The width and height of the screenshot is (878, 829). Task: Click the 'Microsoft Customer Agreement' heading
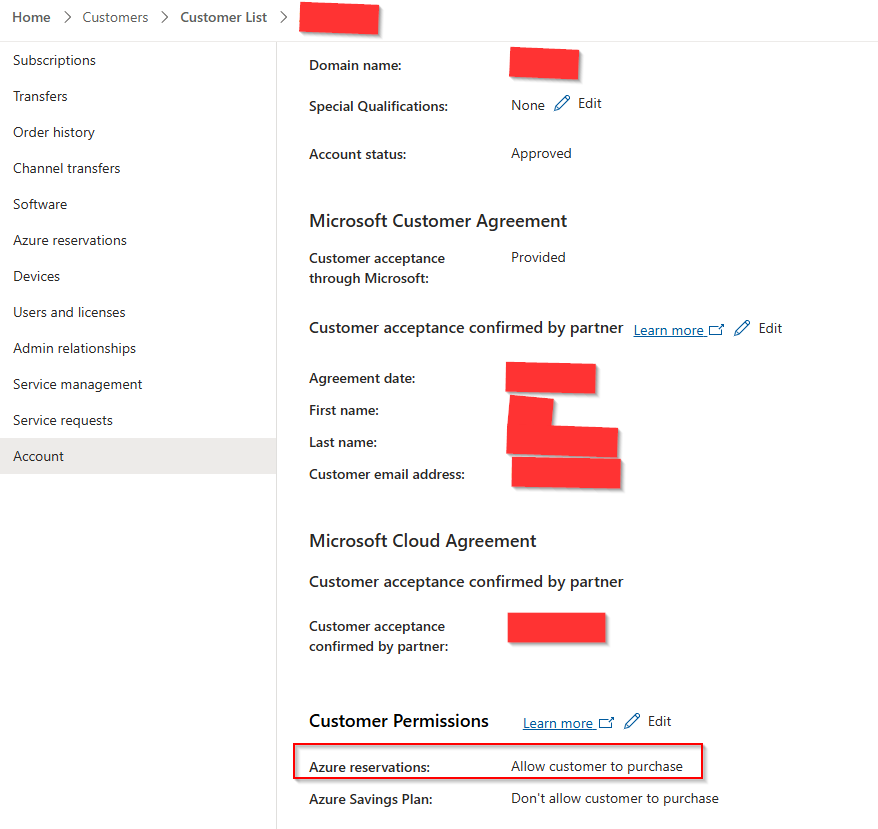click(438, 221)
